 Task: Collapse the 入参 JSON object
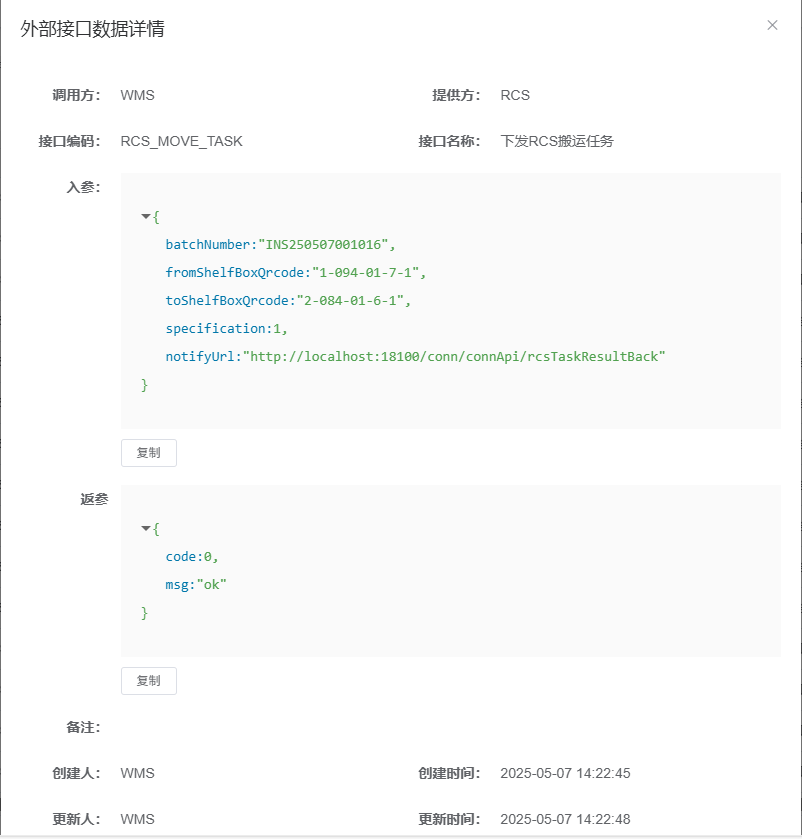[146, 216]
